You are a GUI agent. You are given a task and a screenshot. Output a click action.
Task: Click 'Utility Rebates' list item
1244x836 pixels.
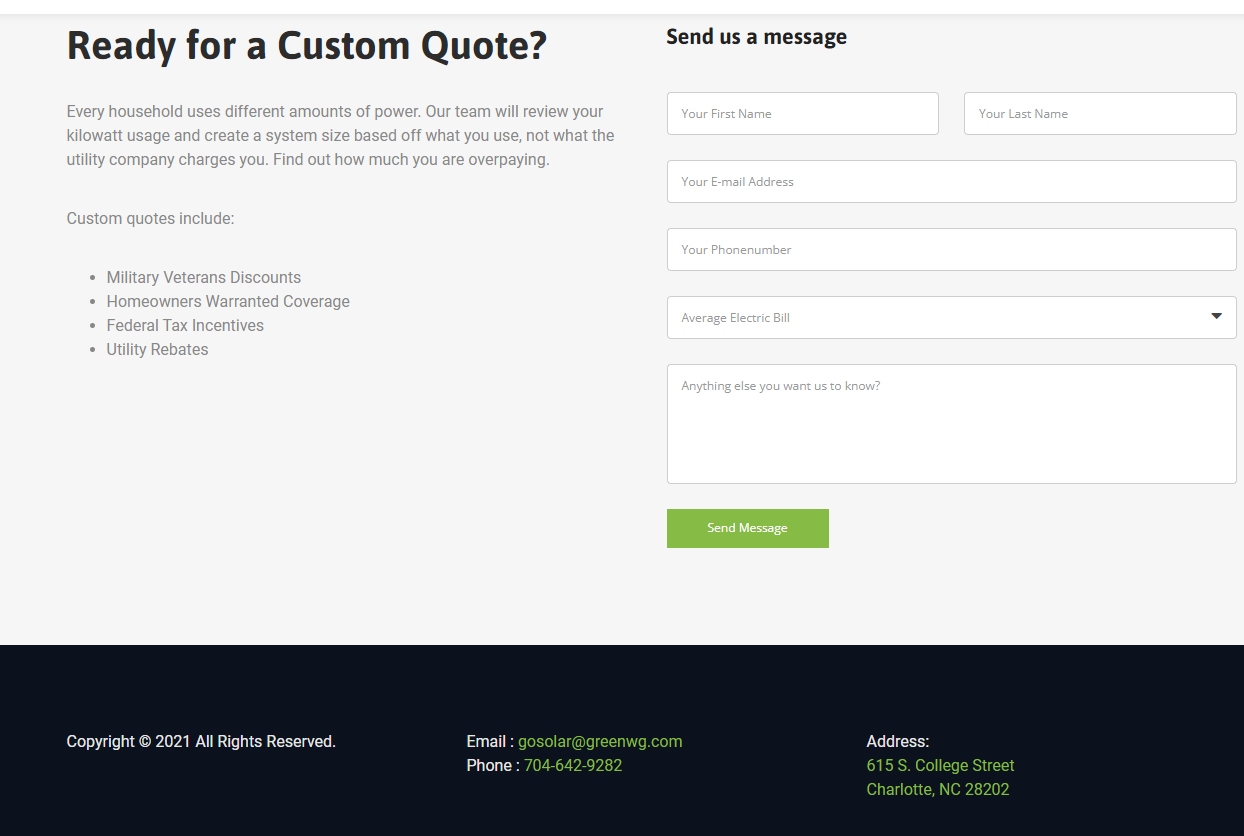(158, 350)
